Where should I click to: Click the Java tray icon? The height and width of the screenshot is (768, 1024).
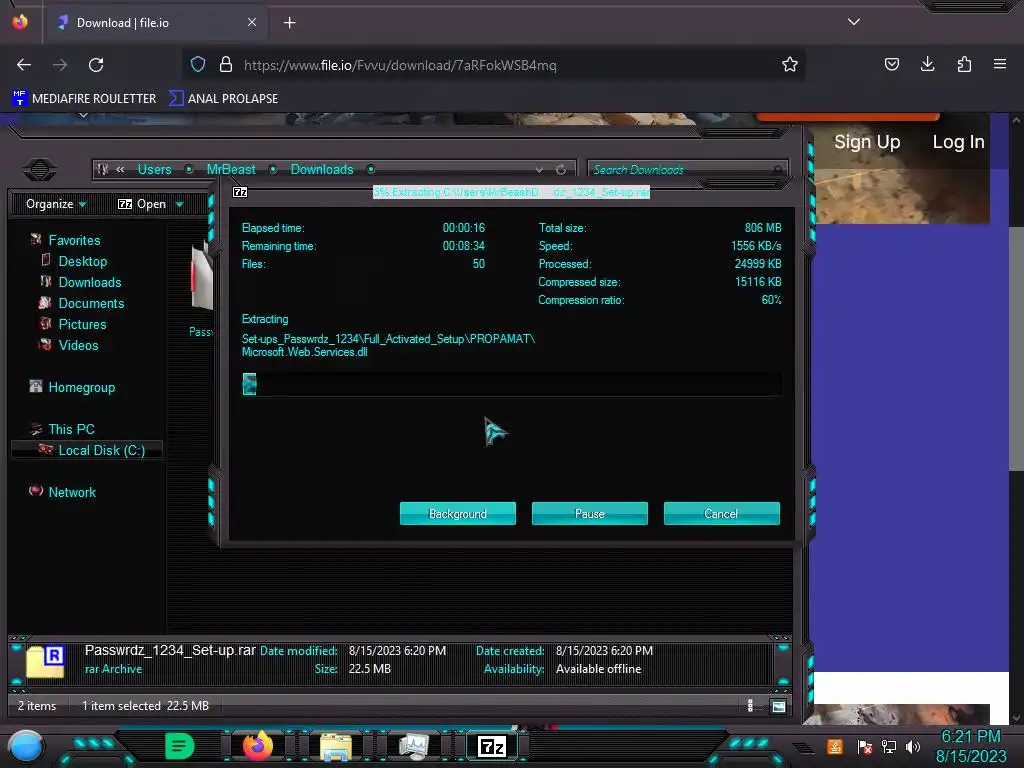[x=835, y=746]
